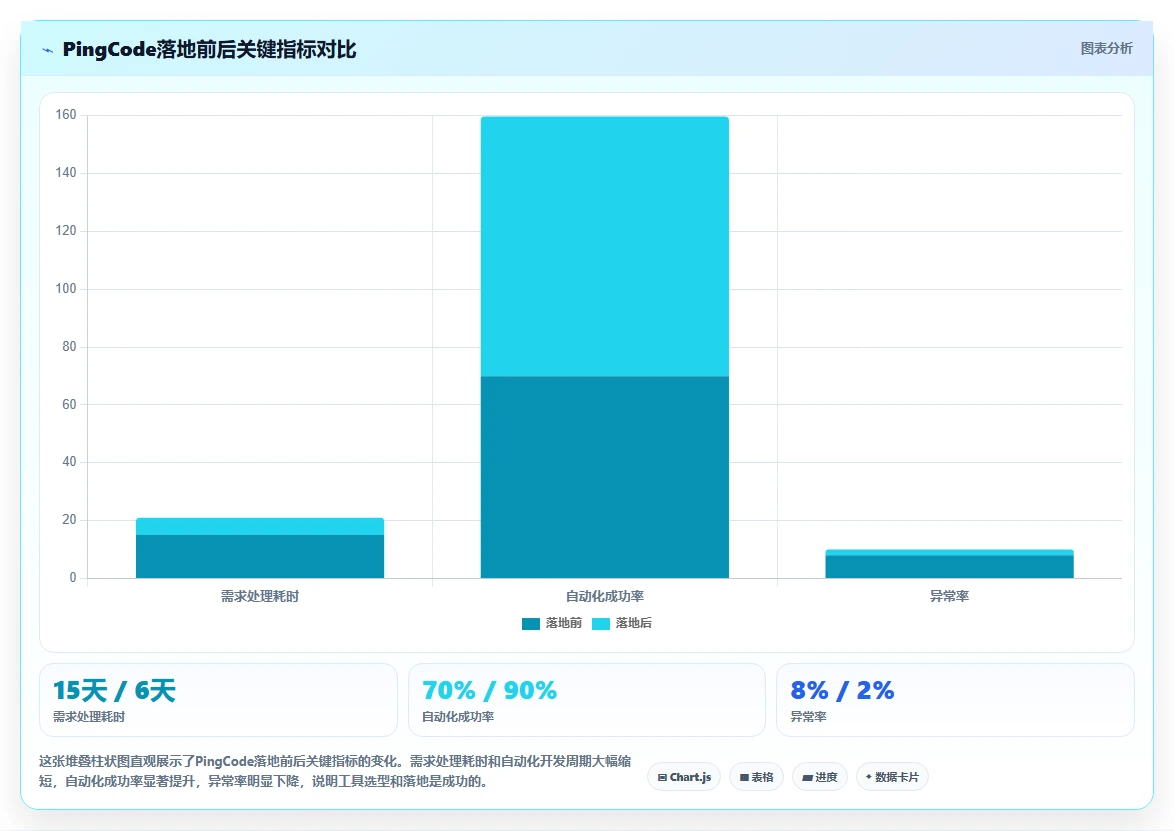Click the icon in the Chart.js tag
The image size is (1174, 831).
point(662,778)
